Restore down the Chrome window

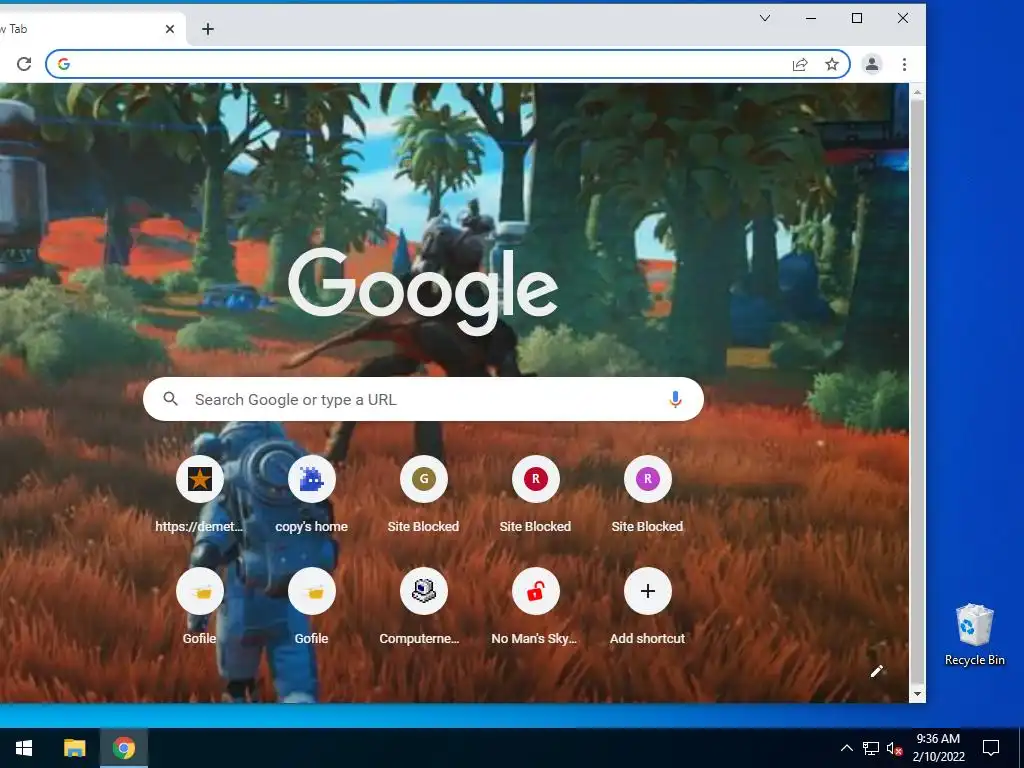857,18
